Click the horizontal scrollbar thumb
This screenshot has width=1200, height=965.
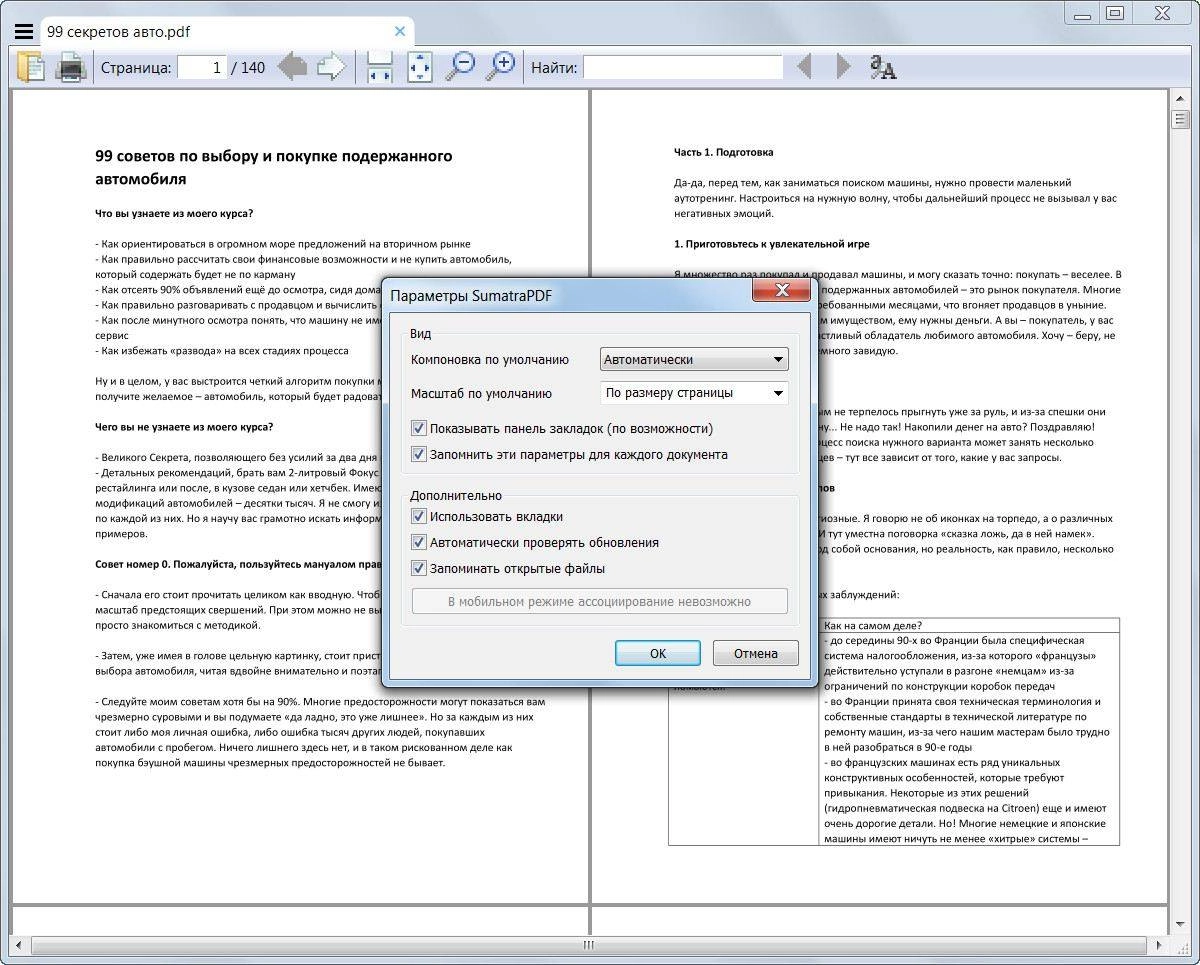(589, 945)
